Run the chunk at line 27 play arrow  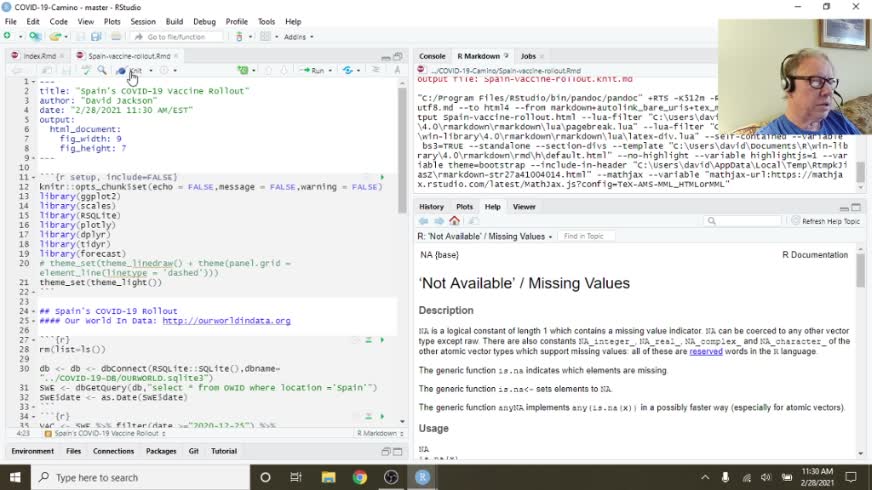[x=382, y=340]
